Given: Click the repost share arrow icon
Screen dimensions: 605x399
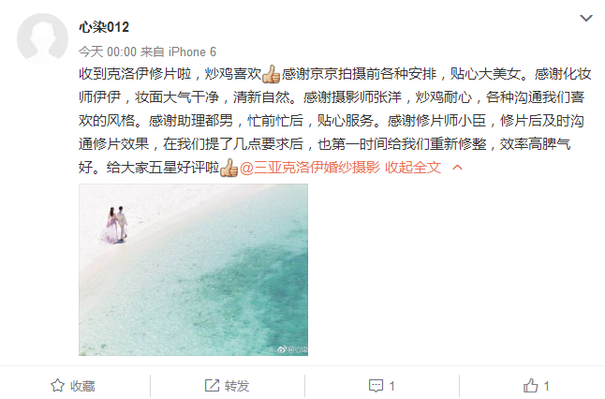Looking at the screenshot, I should 211,385.
